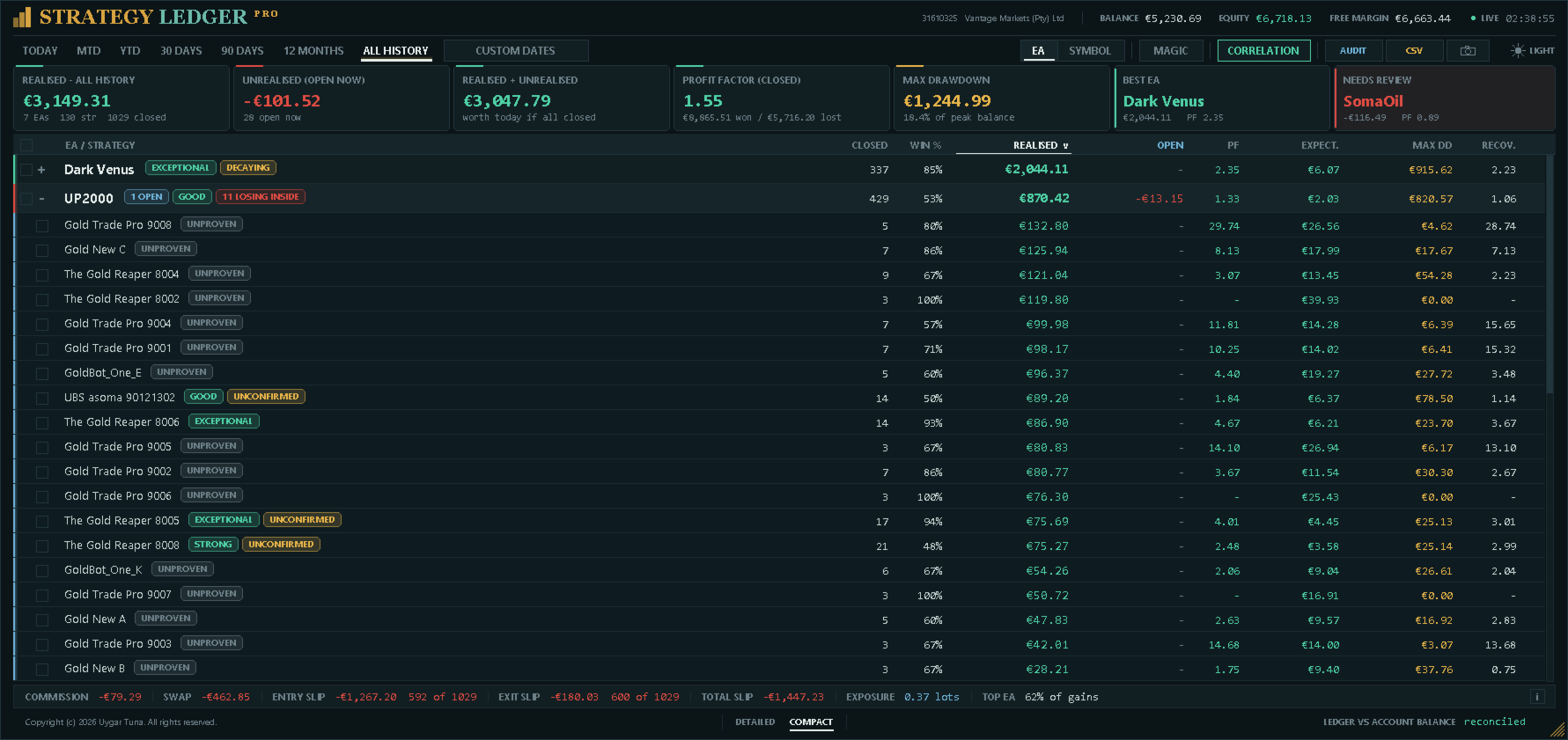This screenshot has height=740, width=1568.
Task: Click the UNCONFIRMED badge on UBS asoma
Action: 266,397
